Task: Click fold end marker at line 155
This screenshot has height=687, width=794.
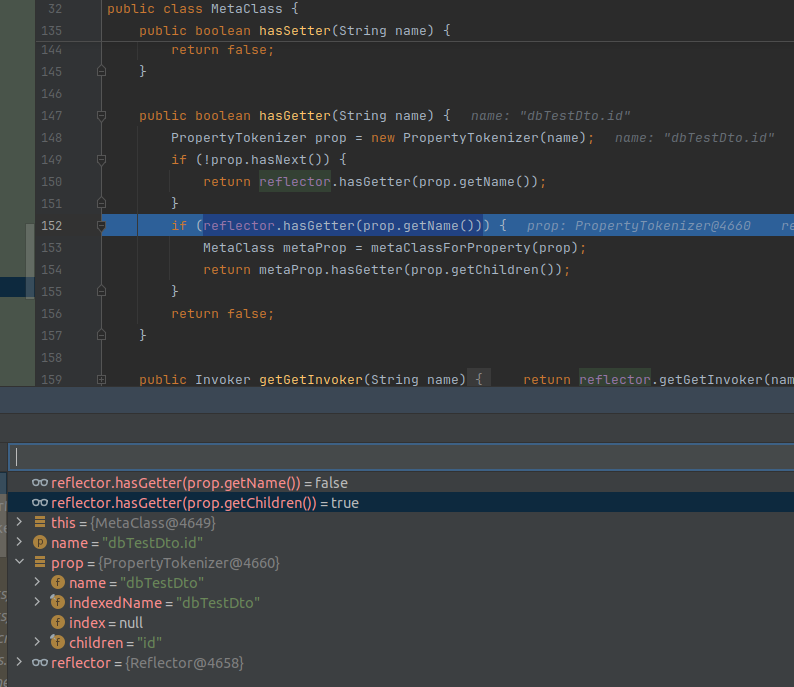Action: pos(101,291)
